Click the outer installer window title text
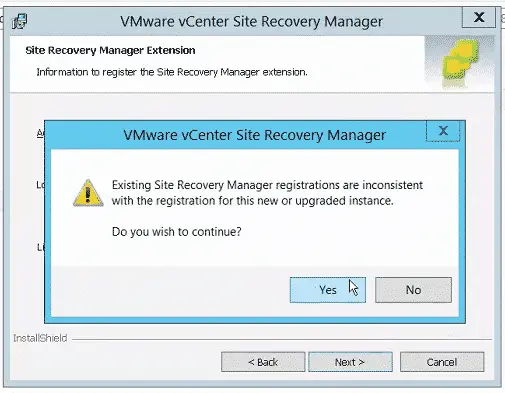505x393 pixels. point(251,22)
